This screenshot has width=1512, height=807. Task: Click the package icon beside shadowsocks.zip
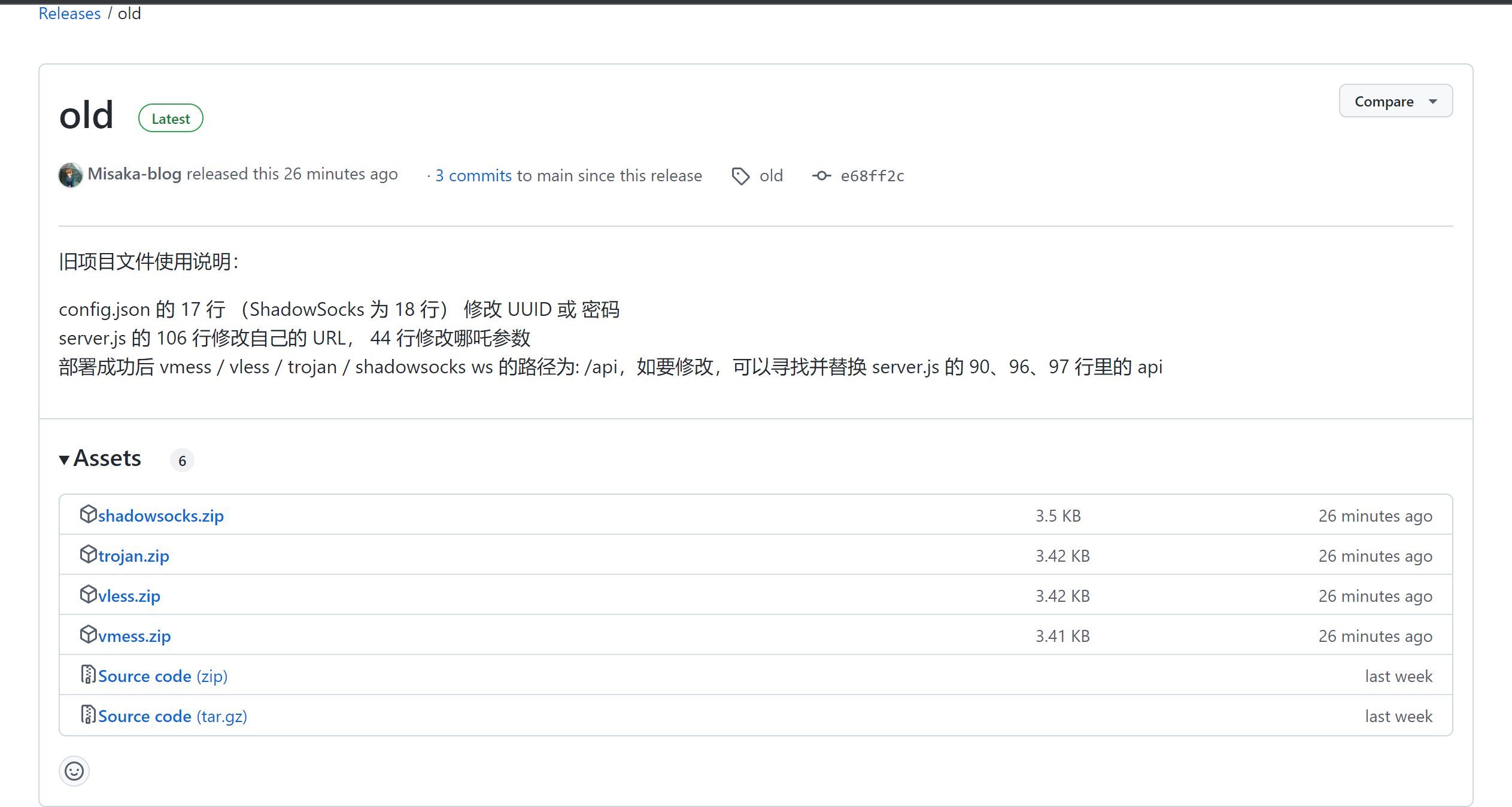coord(88,514)
